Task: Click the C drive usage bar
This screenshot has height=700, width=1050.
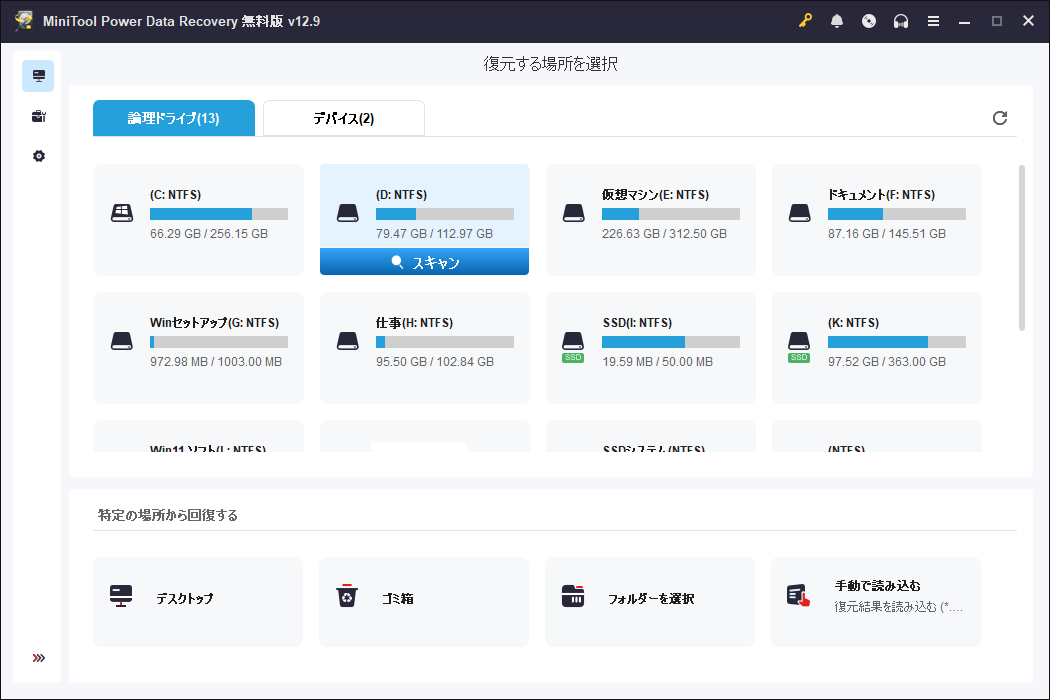Action: point(219,214)
